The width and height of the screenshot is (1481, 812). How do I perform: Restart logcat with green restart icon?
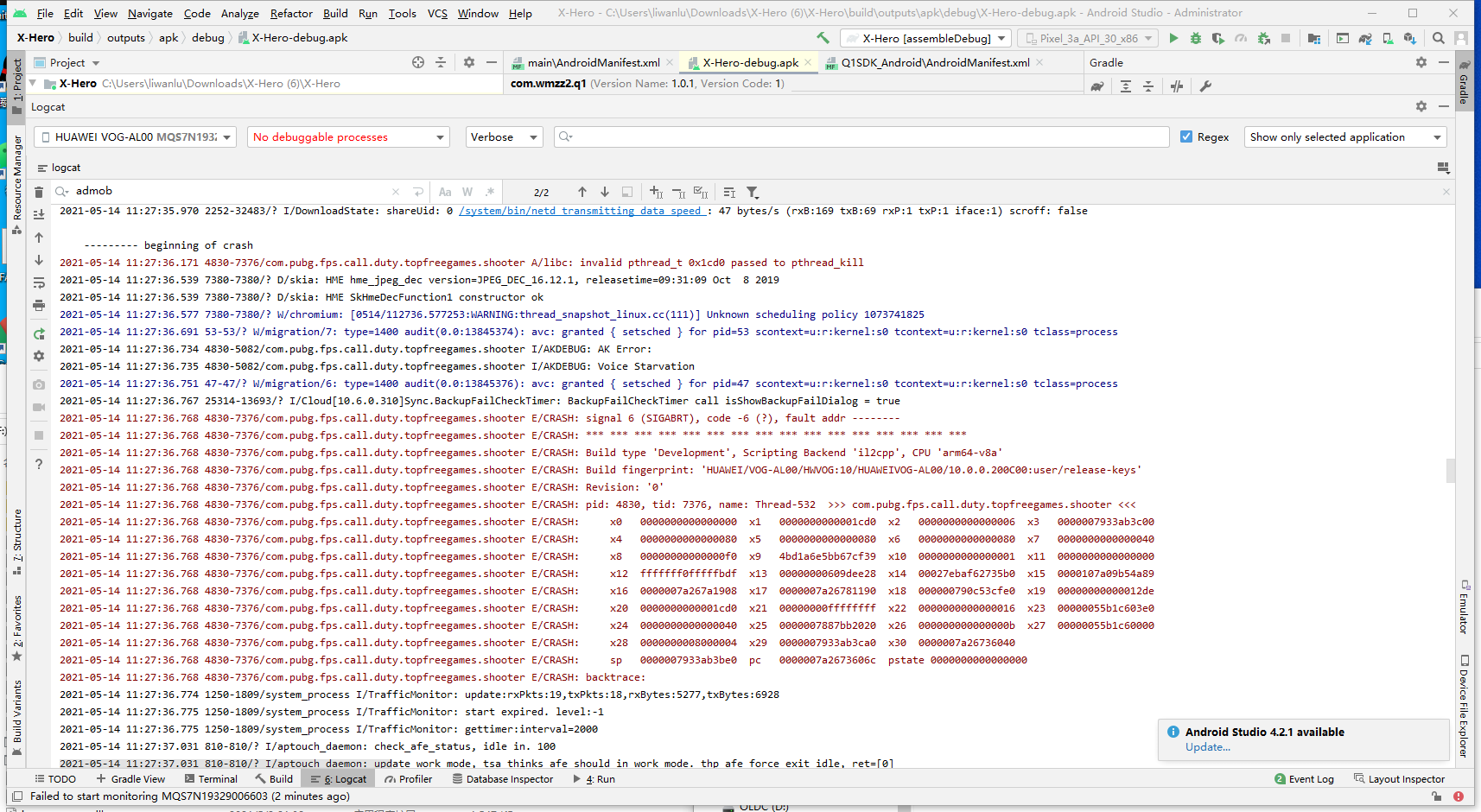click(39, 333)
